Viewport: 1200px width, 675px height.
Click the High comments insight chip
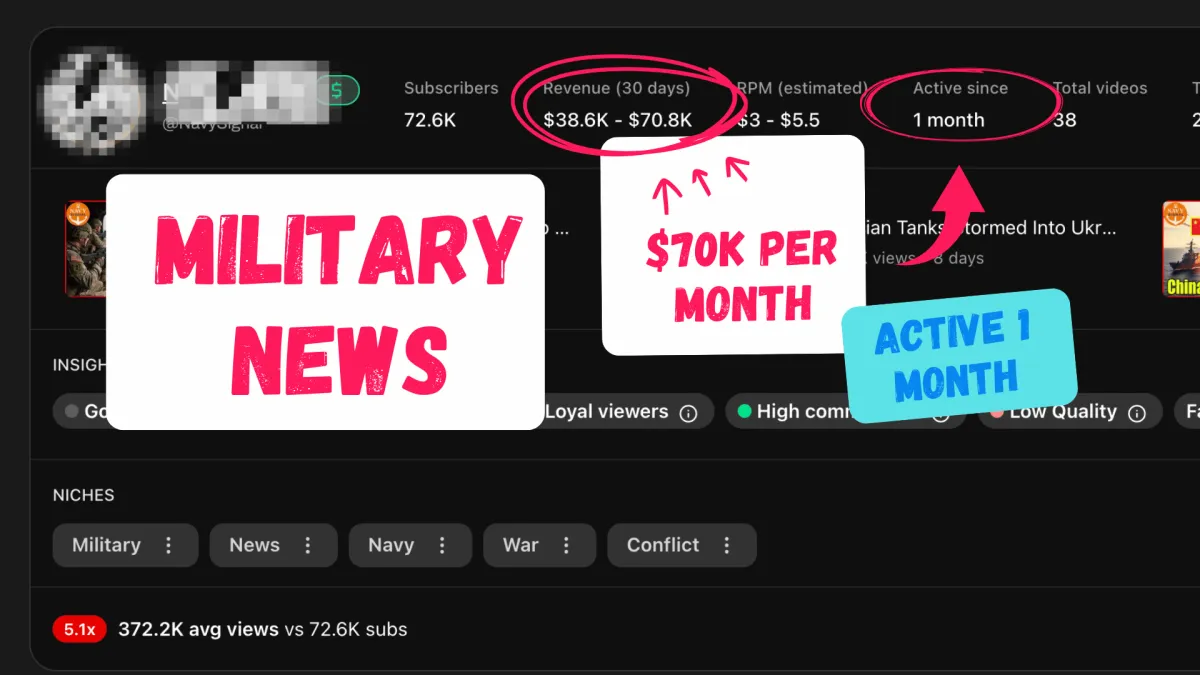click(846, 412)
